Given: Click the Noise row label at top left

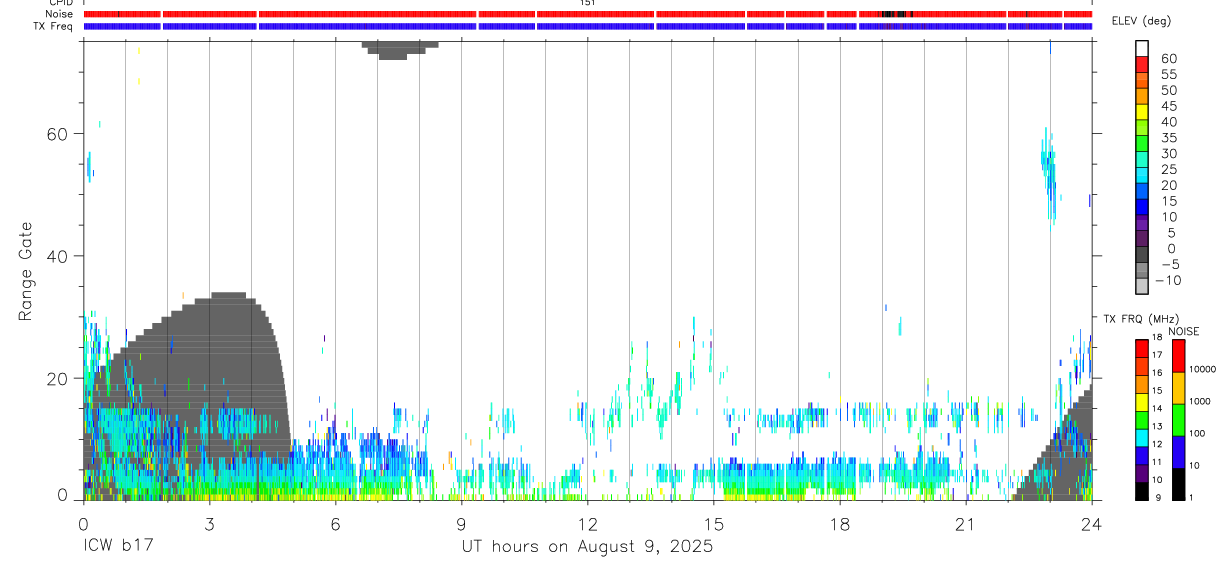Looking at the screenshot, I should (59, 14).
